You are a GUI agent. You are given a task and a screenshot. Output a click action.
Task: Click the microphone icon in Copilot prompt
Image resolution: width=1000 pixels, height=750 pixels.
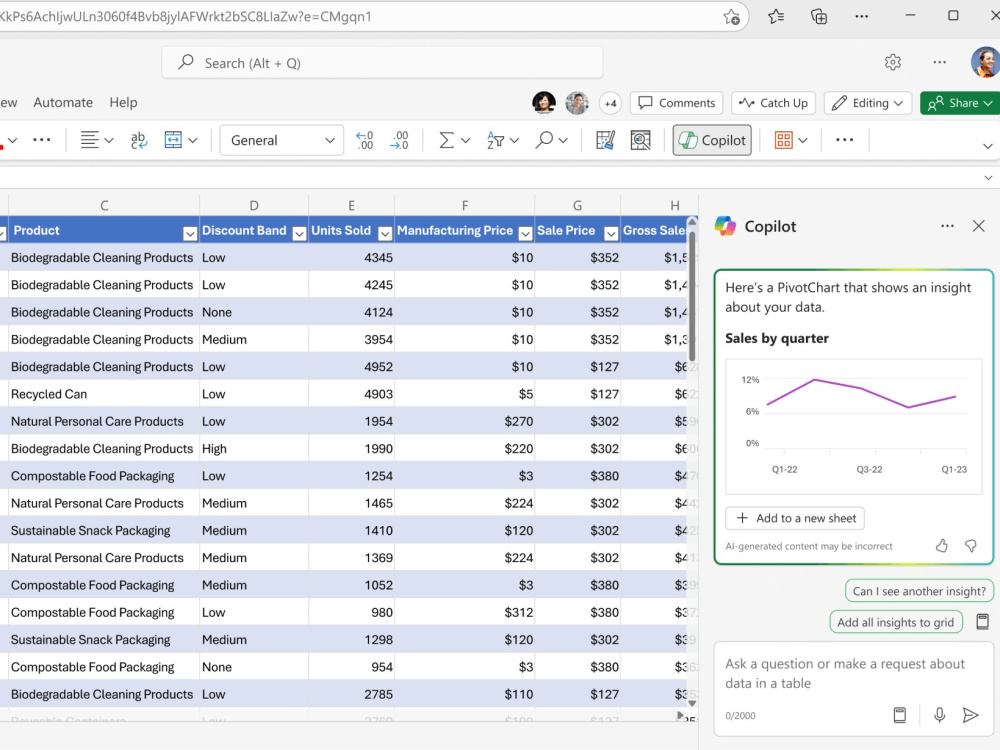coord(939,715)
